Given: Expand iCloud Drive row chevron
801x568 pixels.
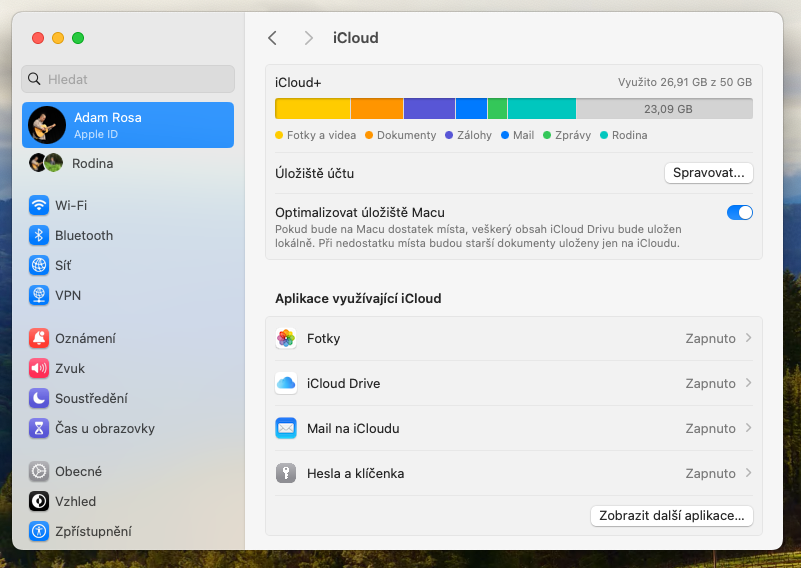Looking at the screenshot, I should 749,384.
